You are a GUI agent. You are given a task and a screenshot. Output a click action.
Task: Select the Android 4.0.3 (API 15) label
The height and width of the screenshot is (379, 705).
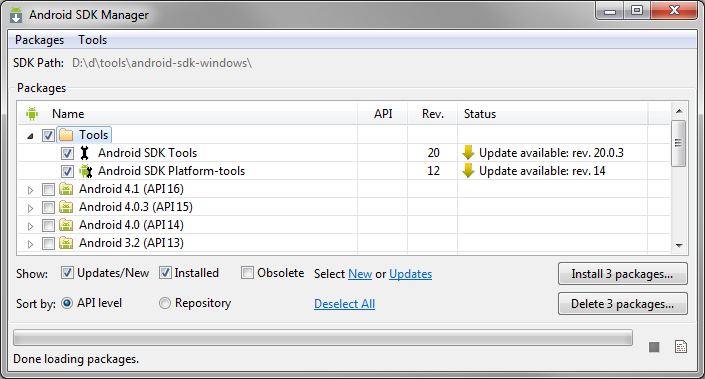point(136,207)
